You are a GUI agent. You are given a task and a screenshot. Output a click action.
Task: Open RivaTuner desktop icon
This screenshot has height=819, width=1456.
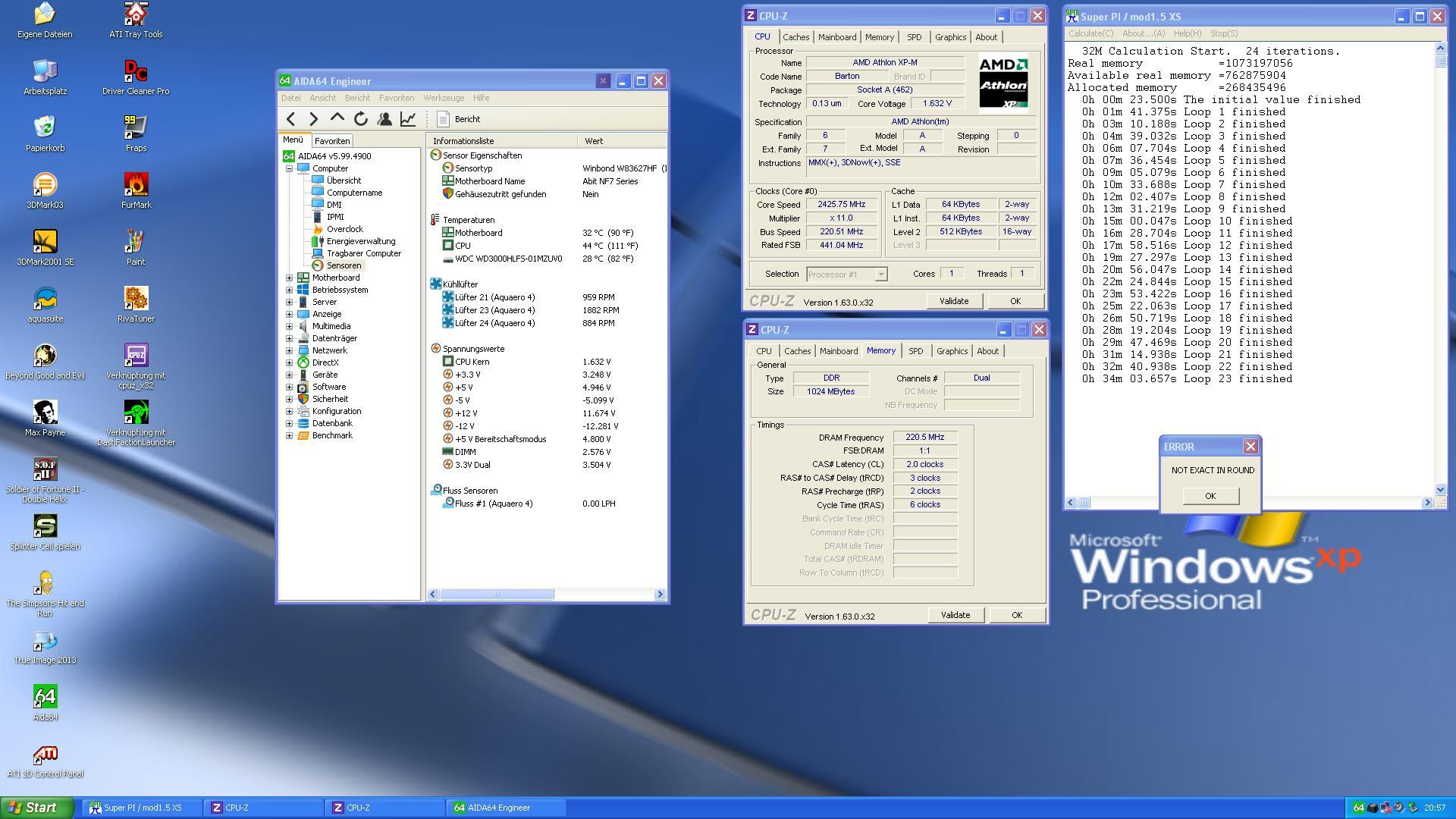(136, 305)
